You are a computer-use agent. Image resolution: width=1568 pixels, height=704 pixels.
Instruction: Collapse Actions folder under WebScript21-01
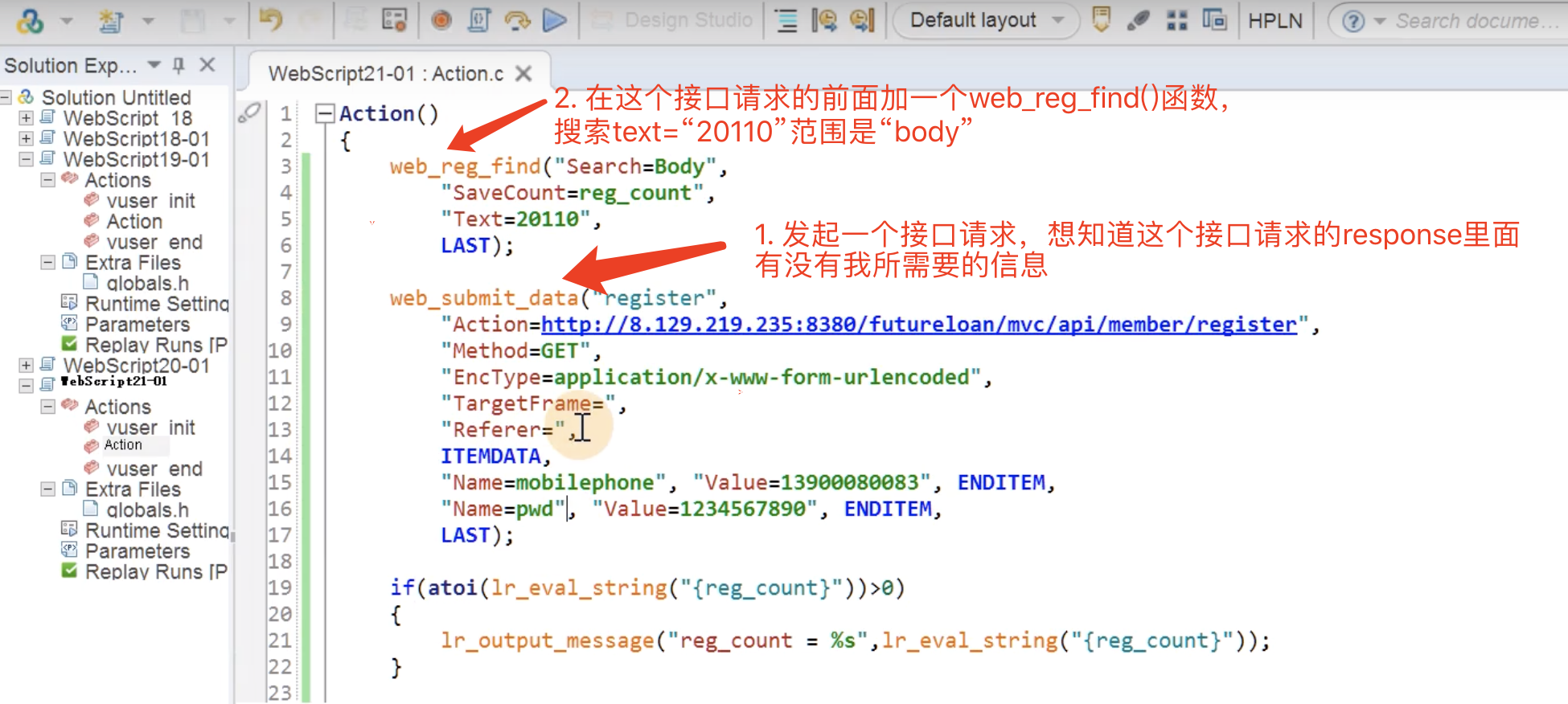tap(47, 407)
